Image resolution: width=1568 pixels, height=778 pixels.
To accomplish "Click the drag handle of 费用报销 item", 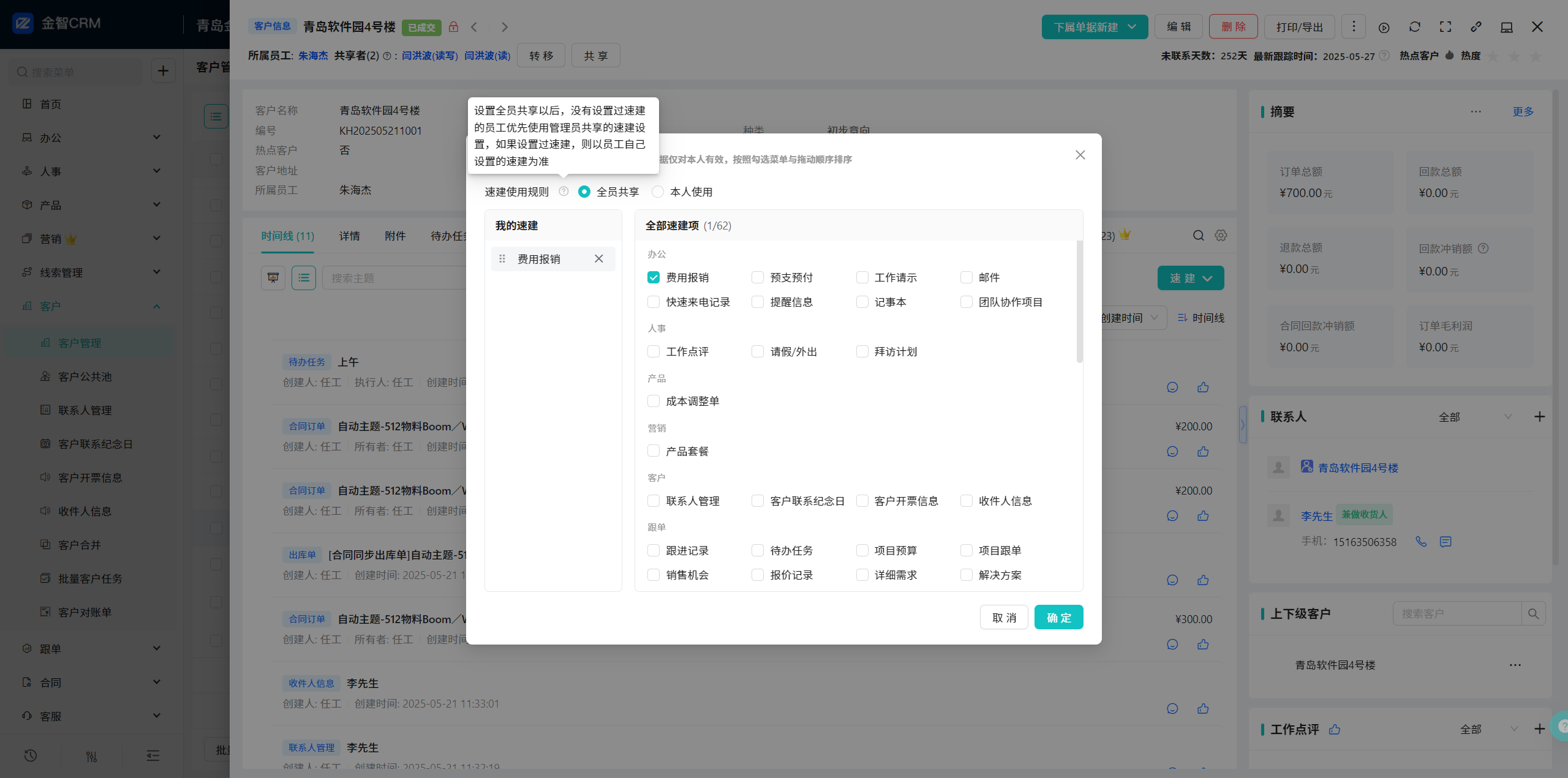I will pyautogui.click(x=502, y=259).
